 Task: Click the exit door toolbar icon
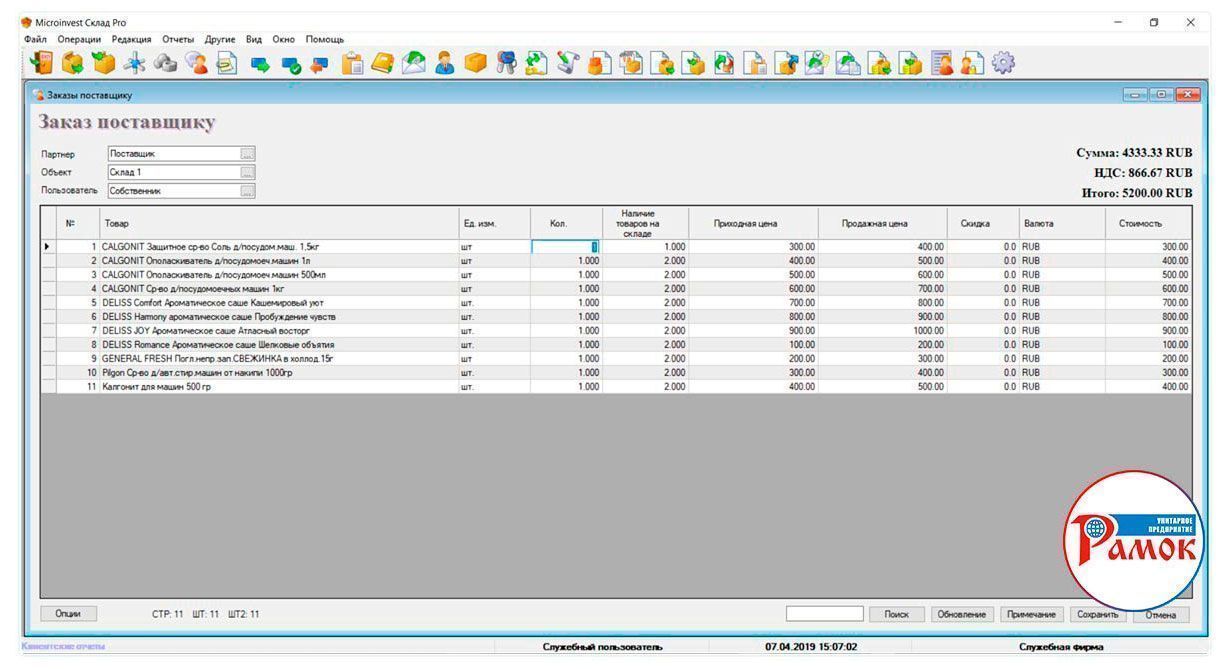click(x=42, y=64)
